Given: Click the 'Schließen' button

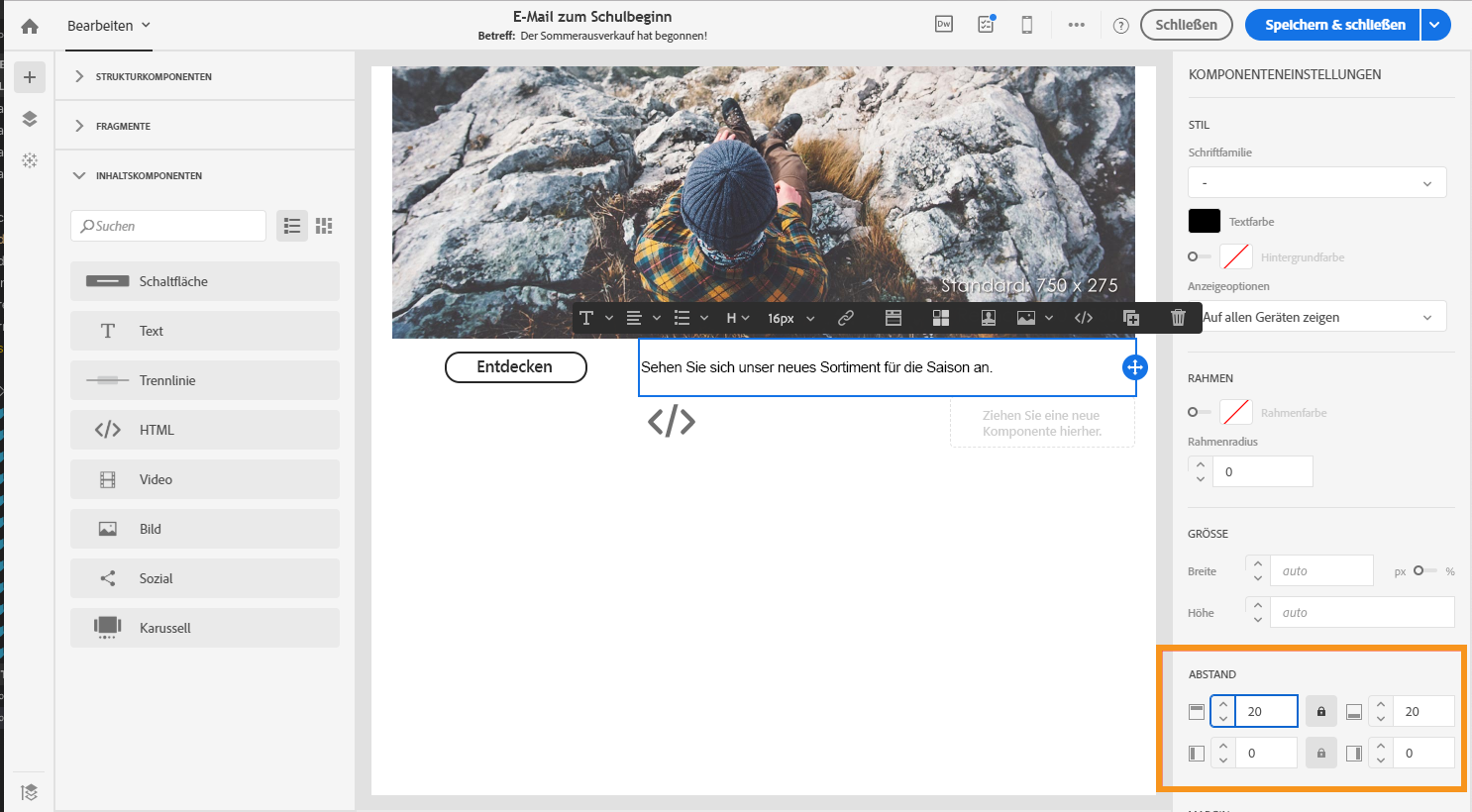Looking at the screenshot, I should click(x=1186, y=25).
